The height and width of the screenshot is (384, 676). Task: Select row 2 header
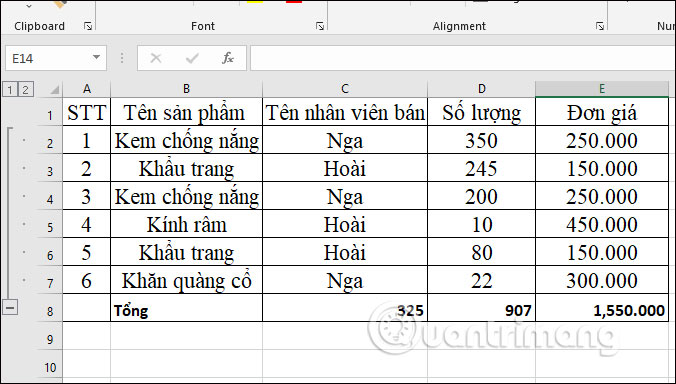click(x=50, y=140)
